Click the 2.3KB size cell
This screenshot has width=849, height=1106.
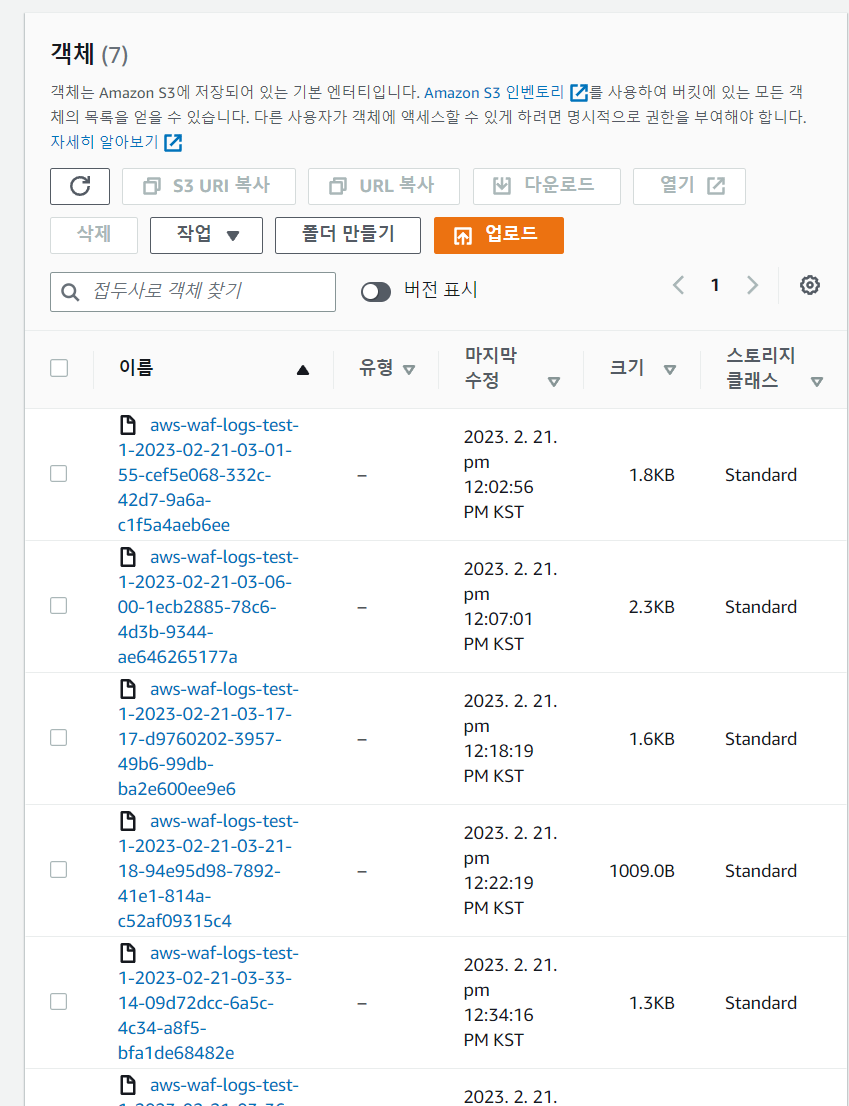point(652,607)
